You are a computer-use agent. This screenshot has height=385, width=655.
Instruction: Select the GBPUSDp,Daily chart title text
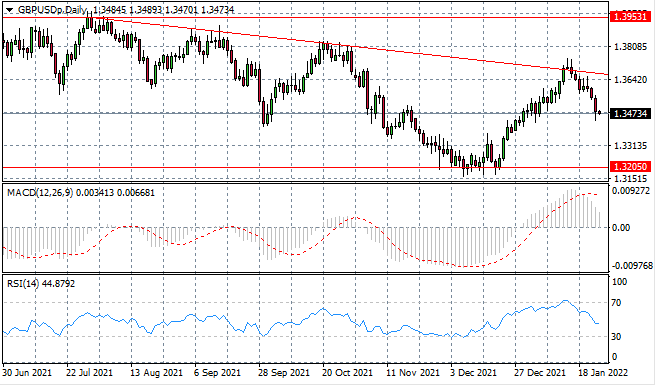click(52, 10)
